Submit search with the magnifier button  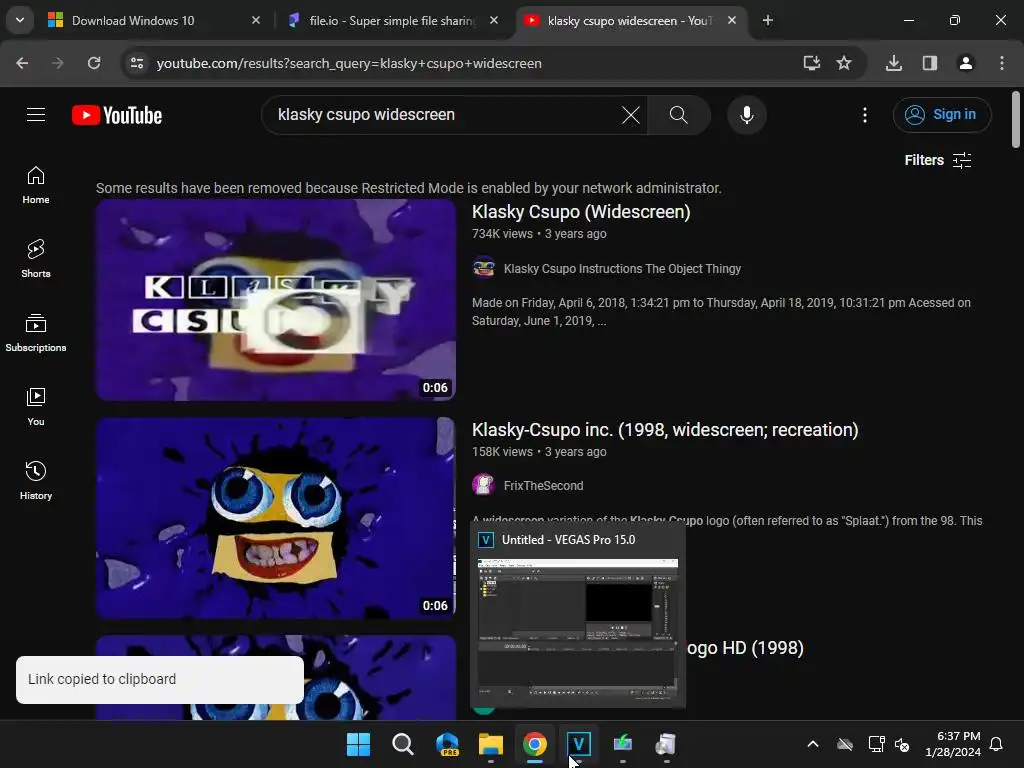click(679, 115)
